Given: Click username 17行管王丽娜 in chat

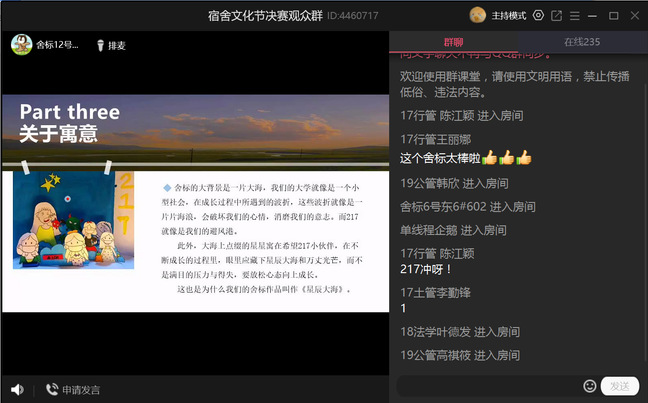Looking at the screenshot, I should (x=435, y=139).
